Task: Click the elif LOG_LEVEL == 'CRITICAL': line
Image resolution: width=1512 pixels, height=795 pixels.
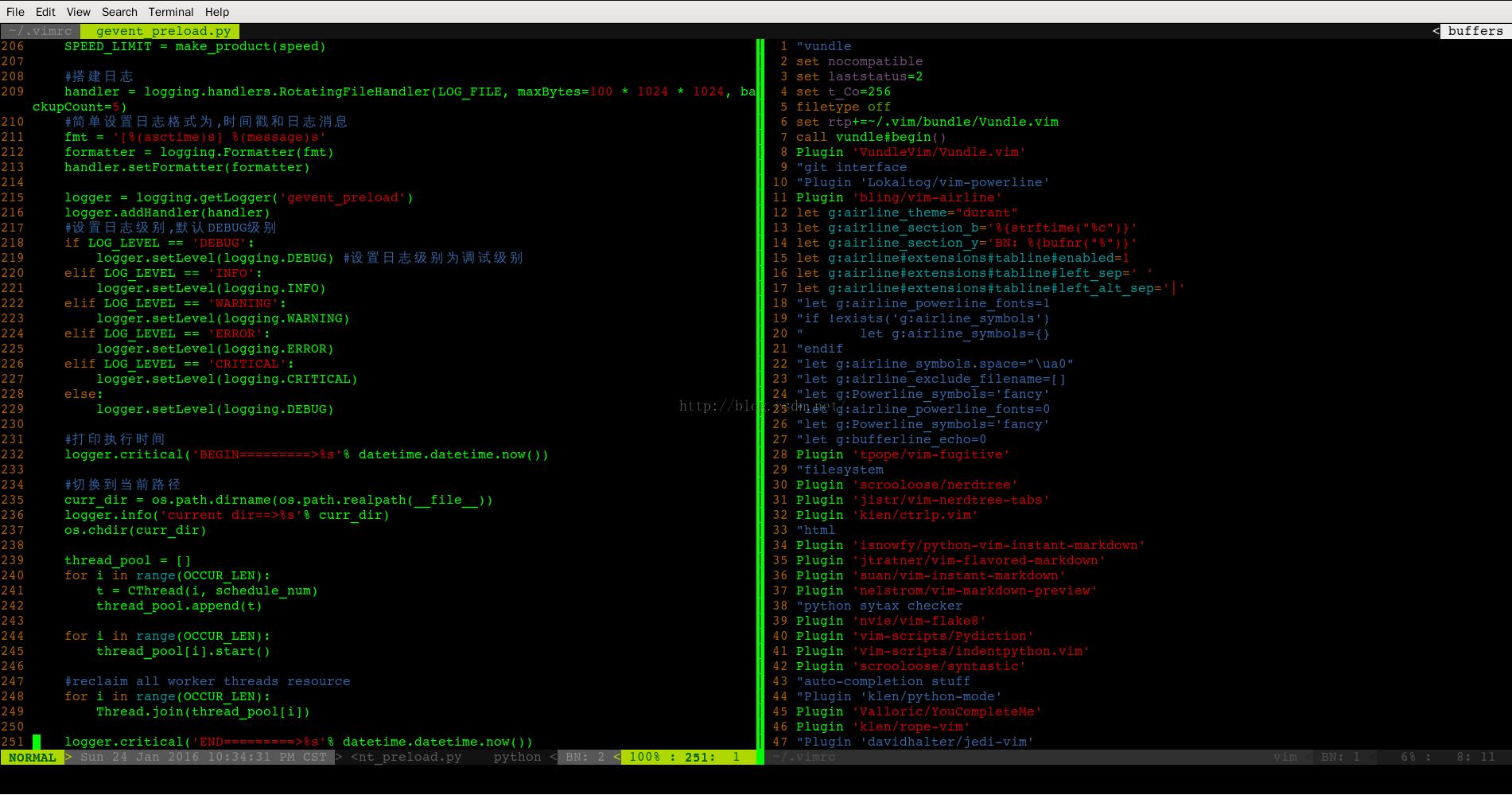Action: pos(179,364)
